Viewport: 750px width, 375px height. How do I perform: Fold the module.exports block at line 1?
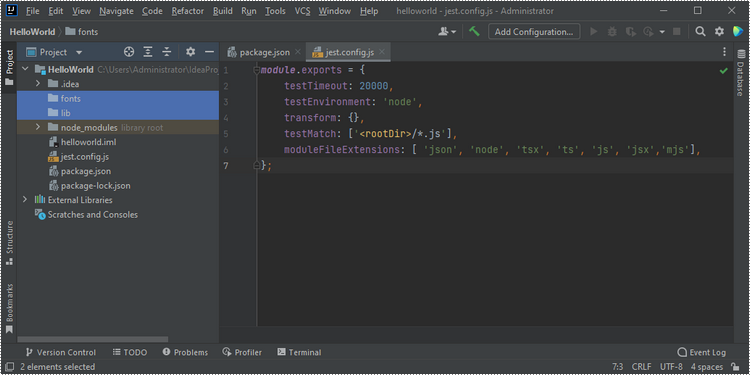tap(257, 70)
